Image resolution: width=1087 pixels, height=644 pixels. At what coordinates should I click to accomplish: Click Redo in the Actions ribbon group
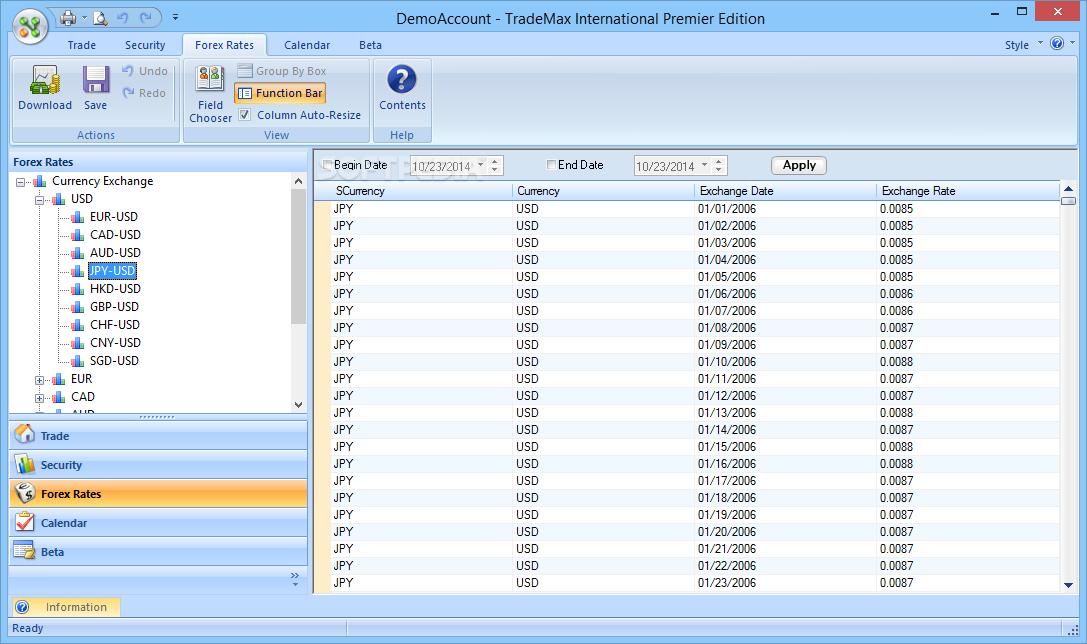click(145, 93)
